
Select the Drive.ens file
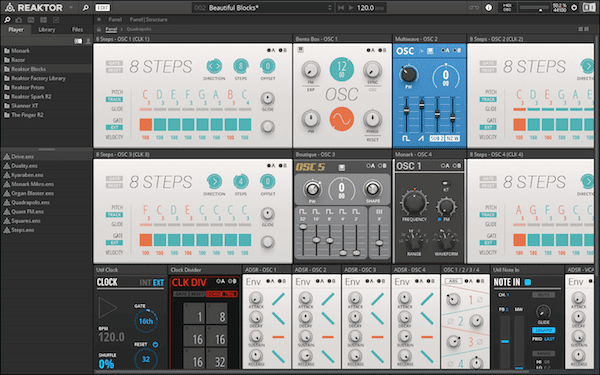point(23,157)
